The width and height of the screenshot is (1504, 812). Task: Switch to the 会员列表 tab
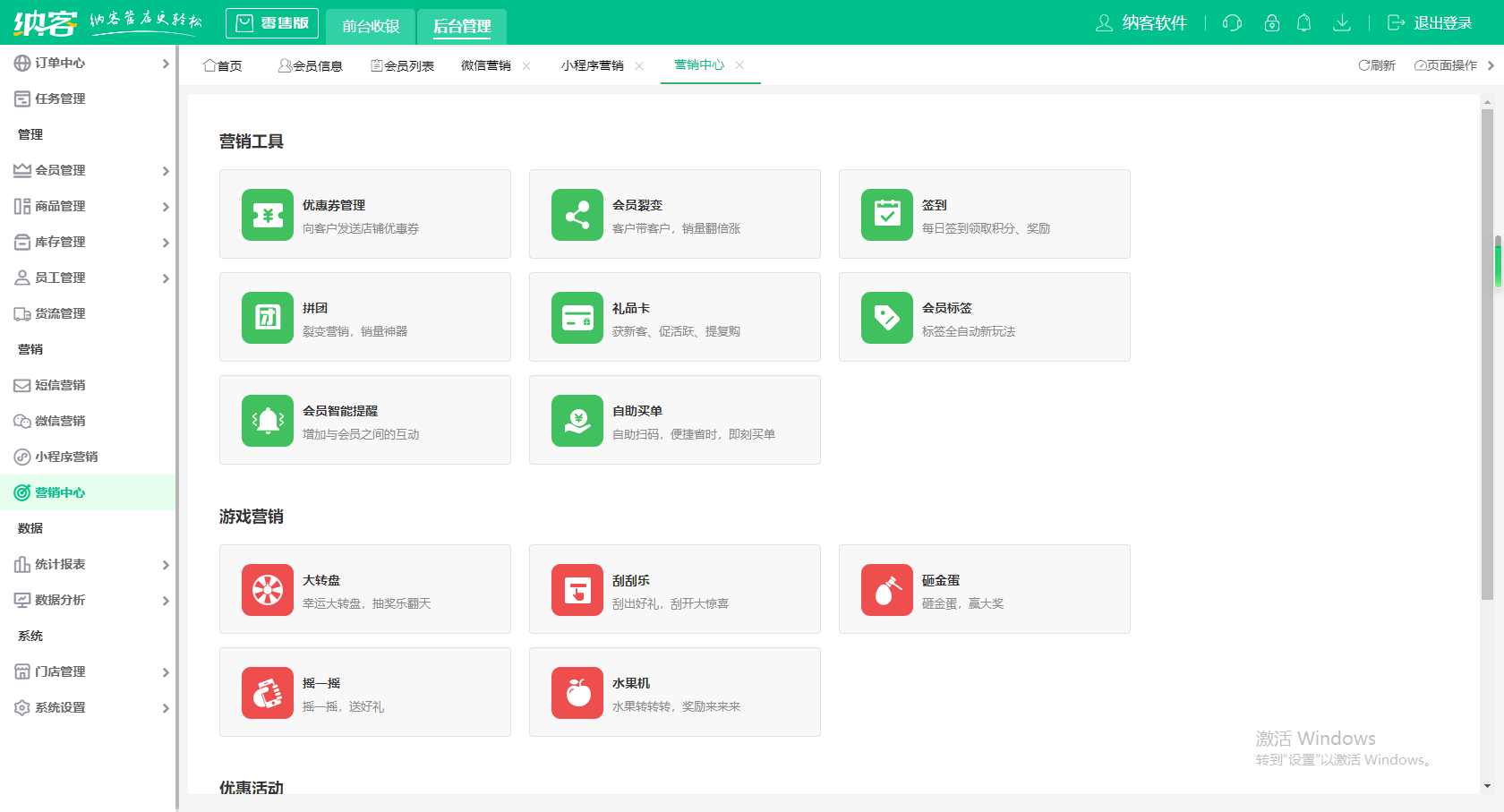coord(403,65)
